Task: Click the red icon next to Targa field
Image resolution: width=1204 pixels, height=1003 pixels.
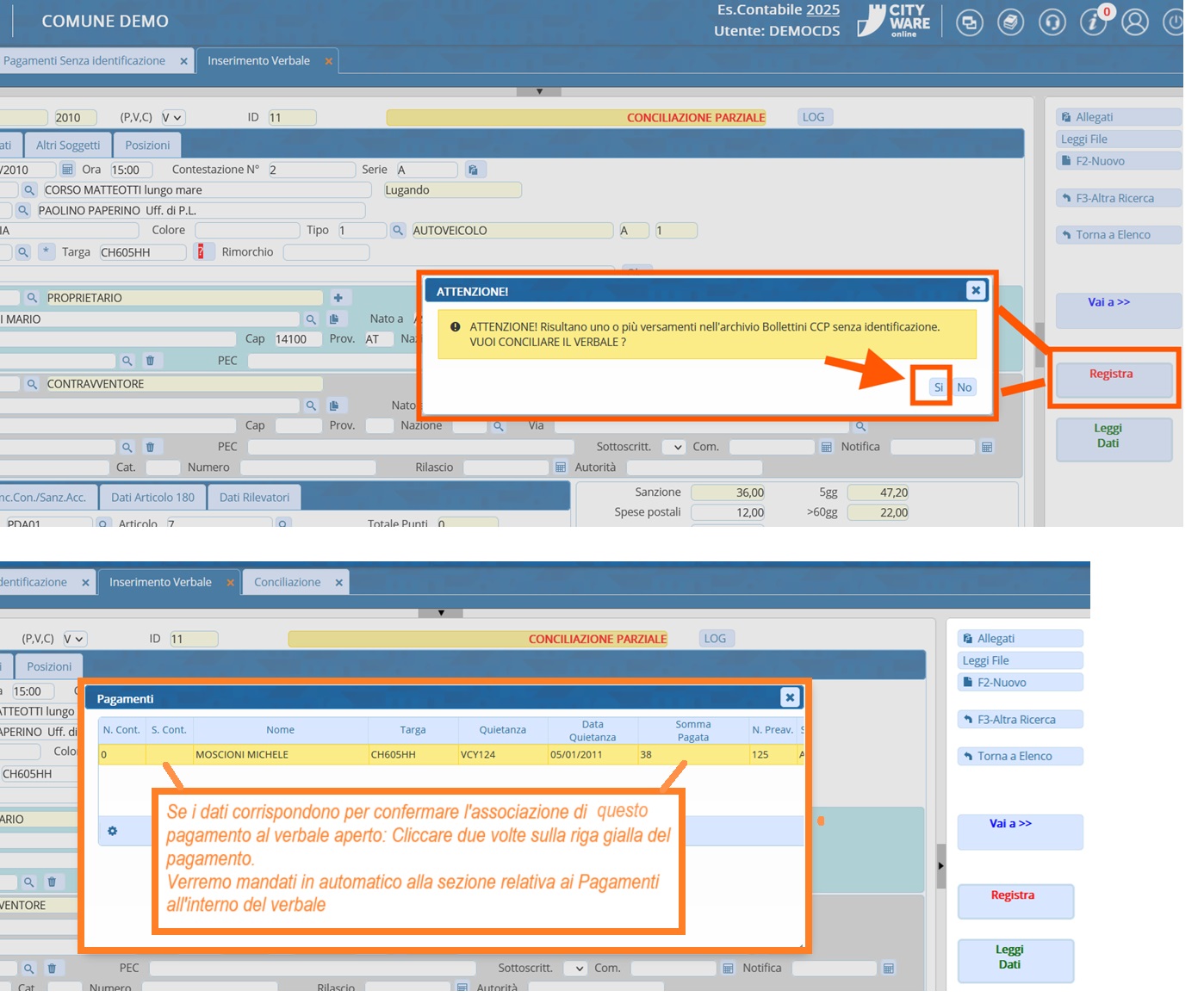Action: point(201,252)
